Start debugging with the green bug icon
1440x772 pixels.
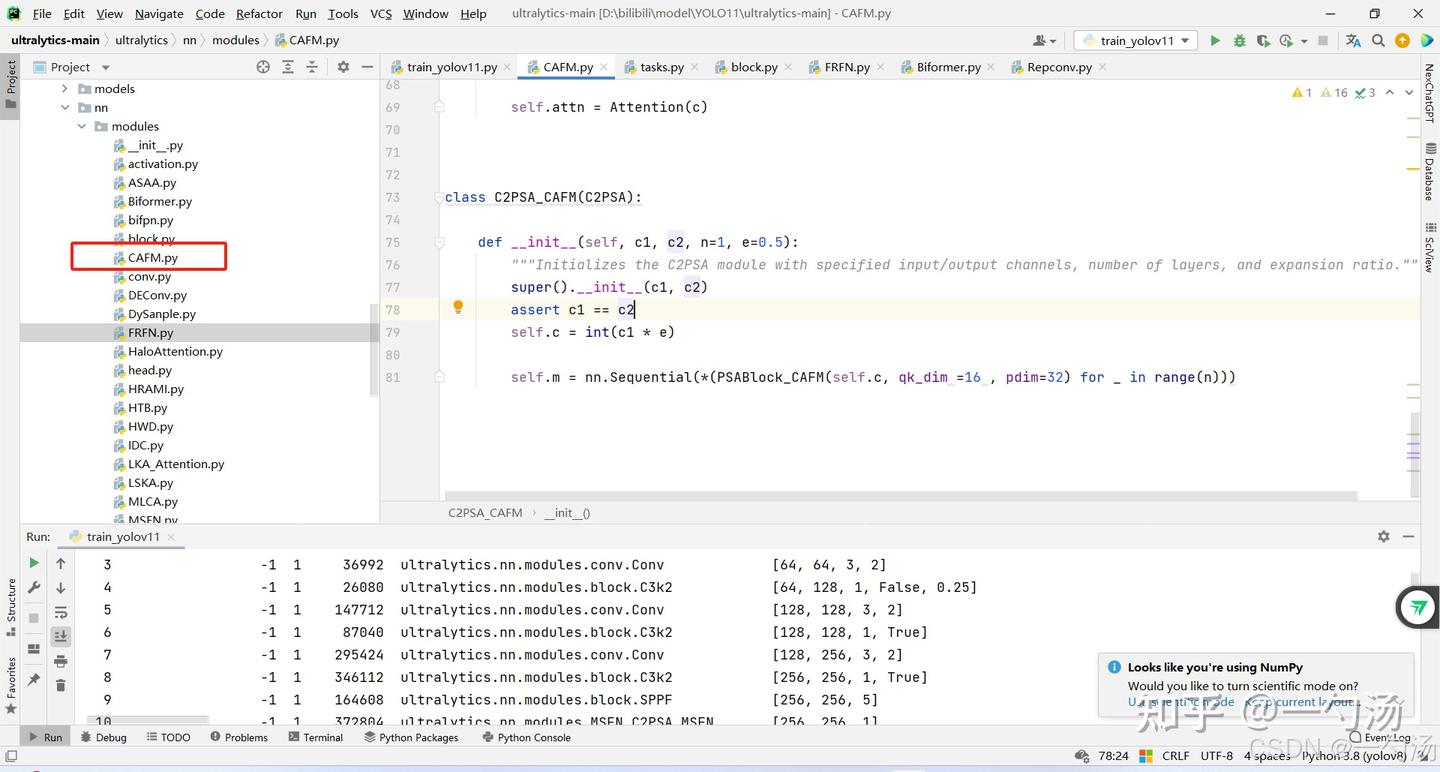(x=1239, y=41)
